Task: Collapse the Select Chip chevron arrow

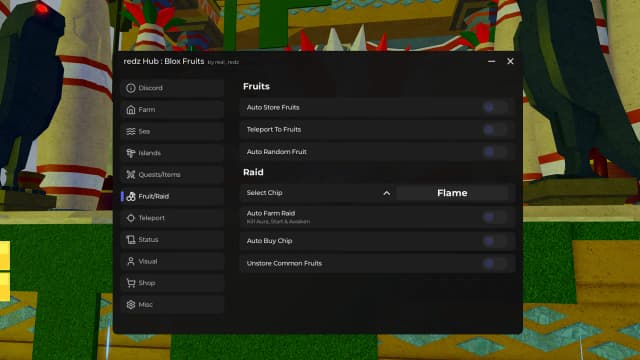Action: [x=387, y=193]
